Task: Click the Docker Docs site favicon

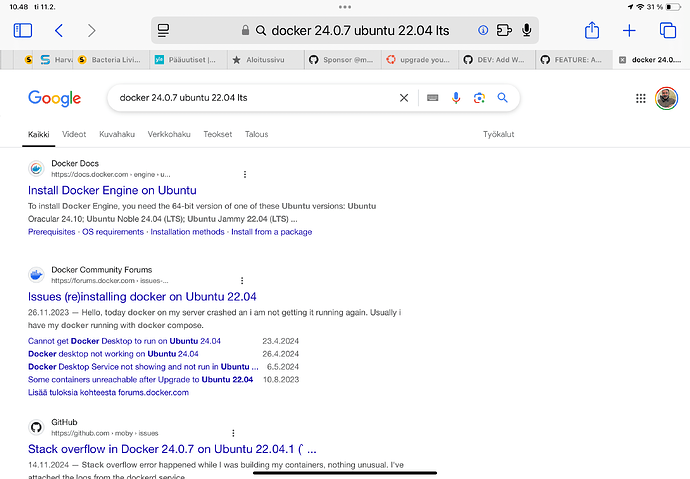Action: [x=36, y=168]
